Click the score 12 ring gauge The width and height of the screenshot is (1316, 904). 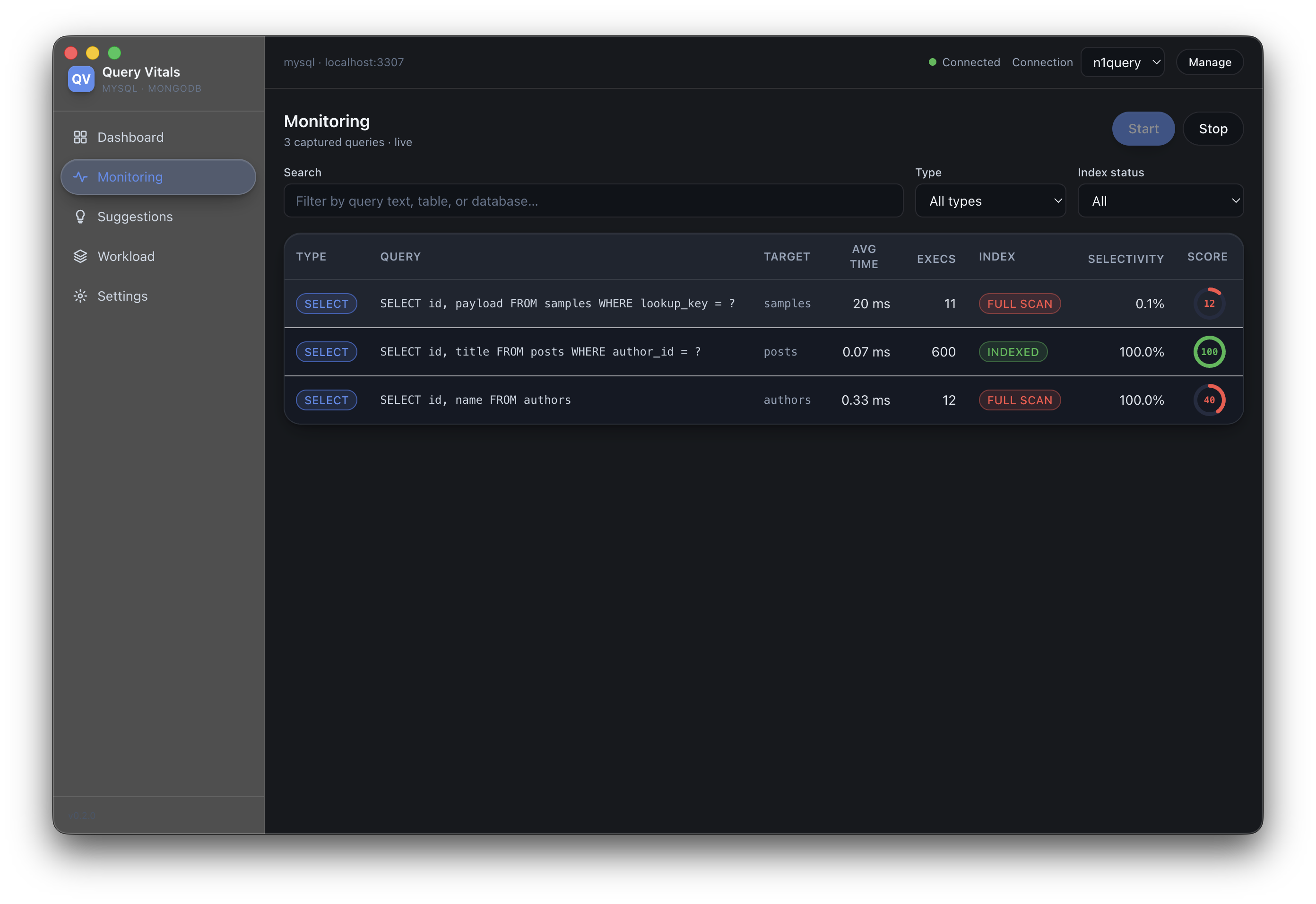[1209, 304]
